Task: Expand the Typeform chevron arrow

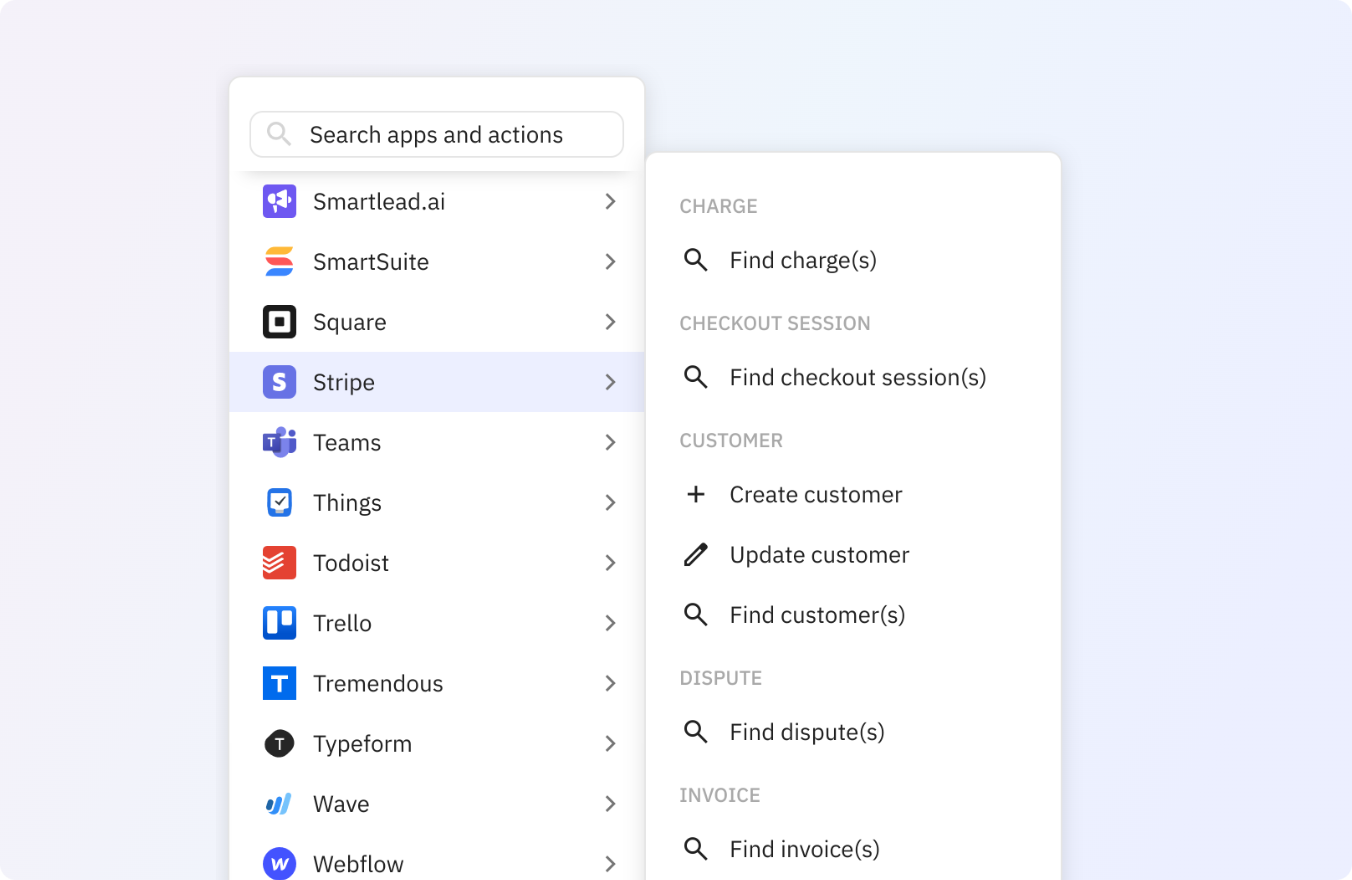Action: 610,743
